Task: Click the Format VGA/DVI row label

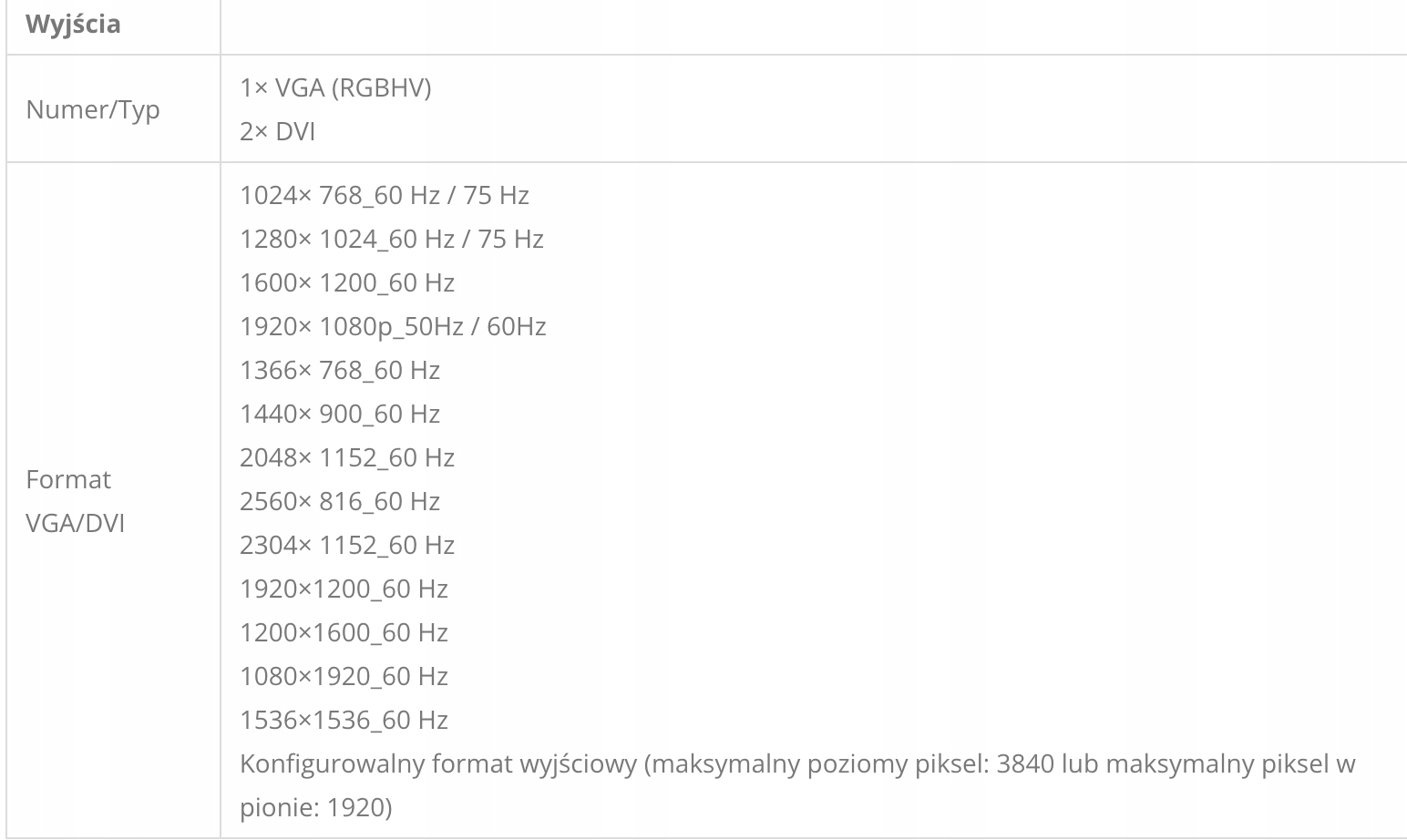Action: coord(75,501)
